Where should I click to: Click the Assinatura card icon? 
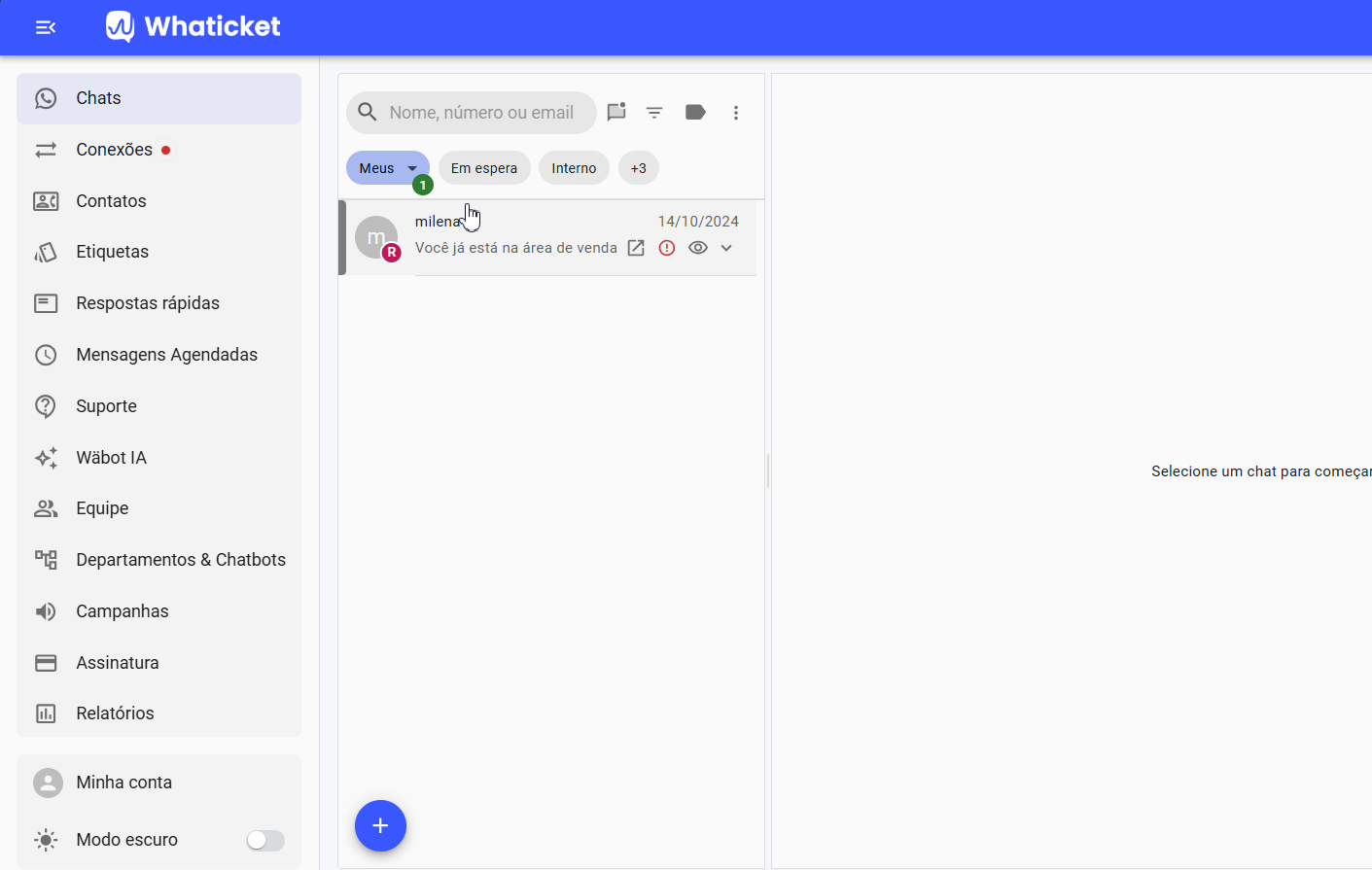46,663
